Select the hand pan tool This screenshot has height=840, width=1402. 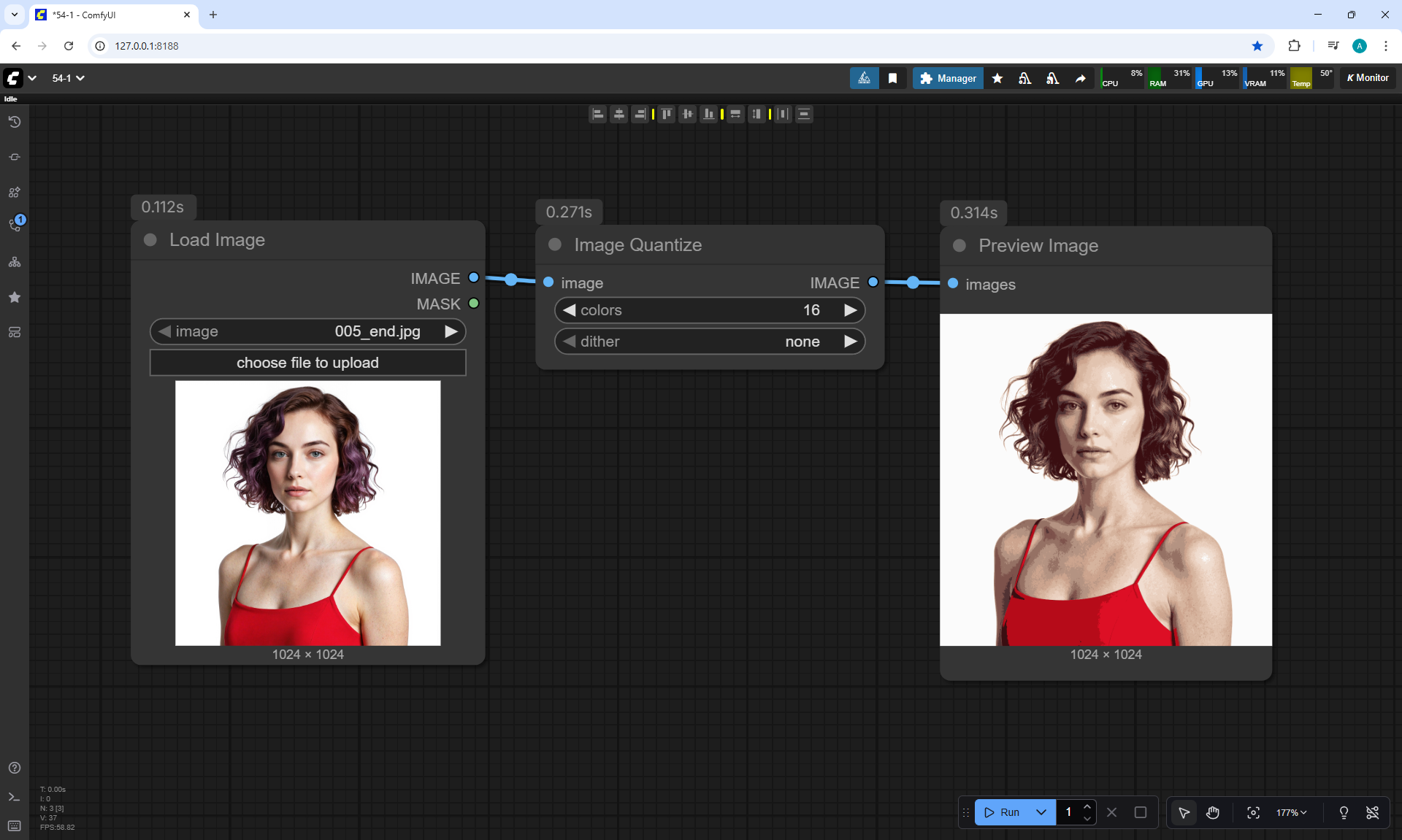coord(1213,812)
